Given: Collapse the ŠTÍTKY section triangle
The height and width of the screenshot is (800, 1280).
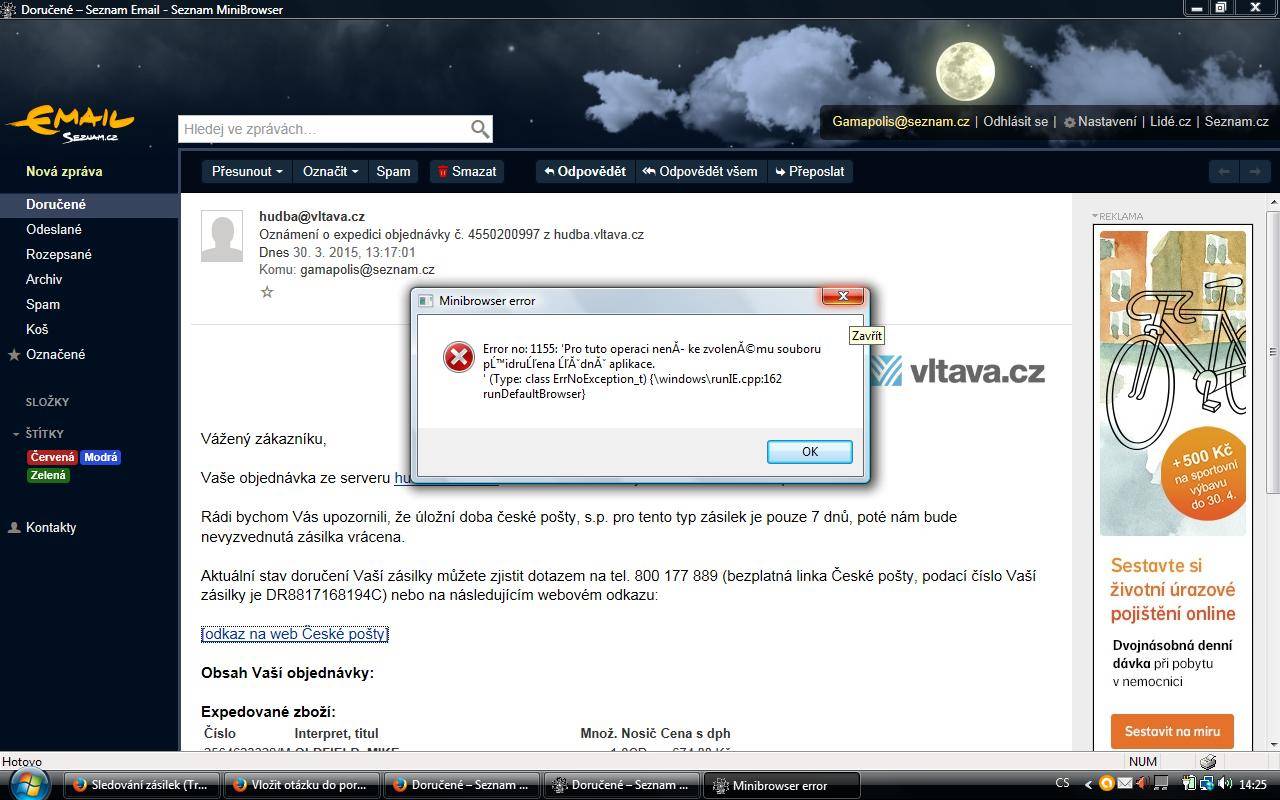Looking at the screenshot, I should (16, 434).
